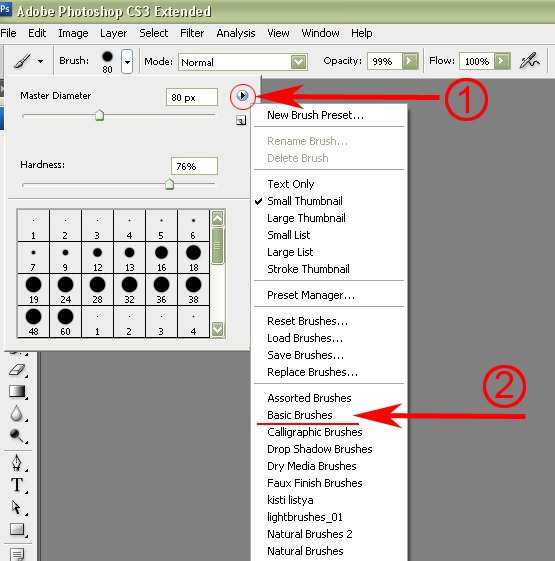
Task: Click the Hardness slider handle
Action: click(169, 184)
